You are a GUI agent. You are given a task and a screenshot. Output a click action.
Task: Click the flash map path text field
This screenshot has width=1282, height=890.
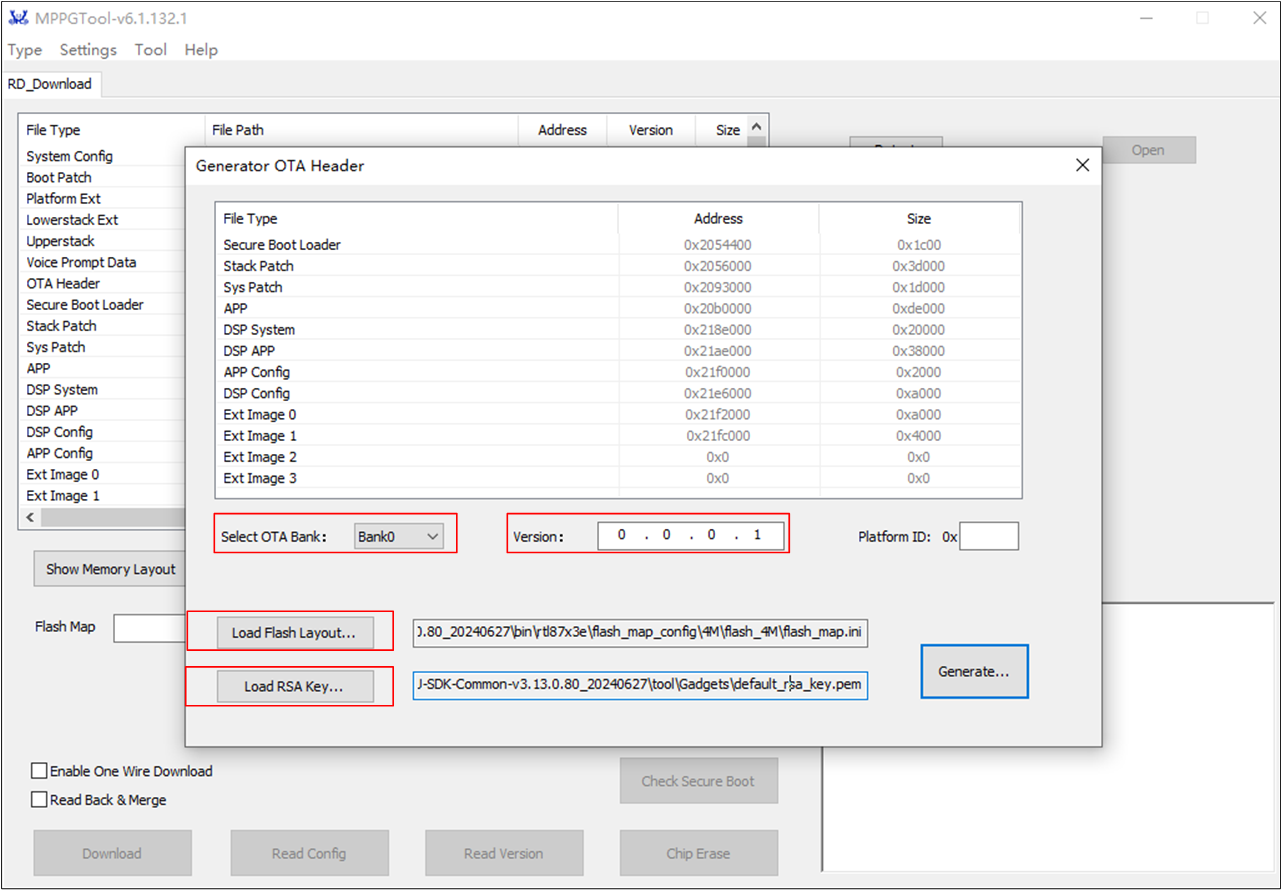640,632
